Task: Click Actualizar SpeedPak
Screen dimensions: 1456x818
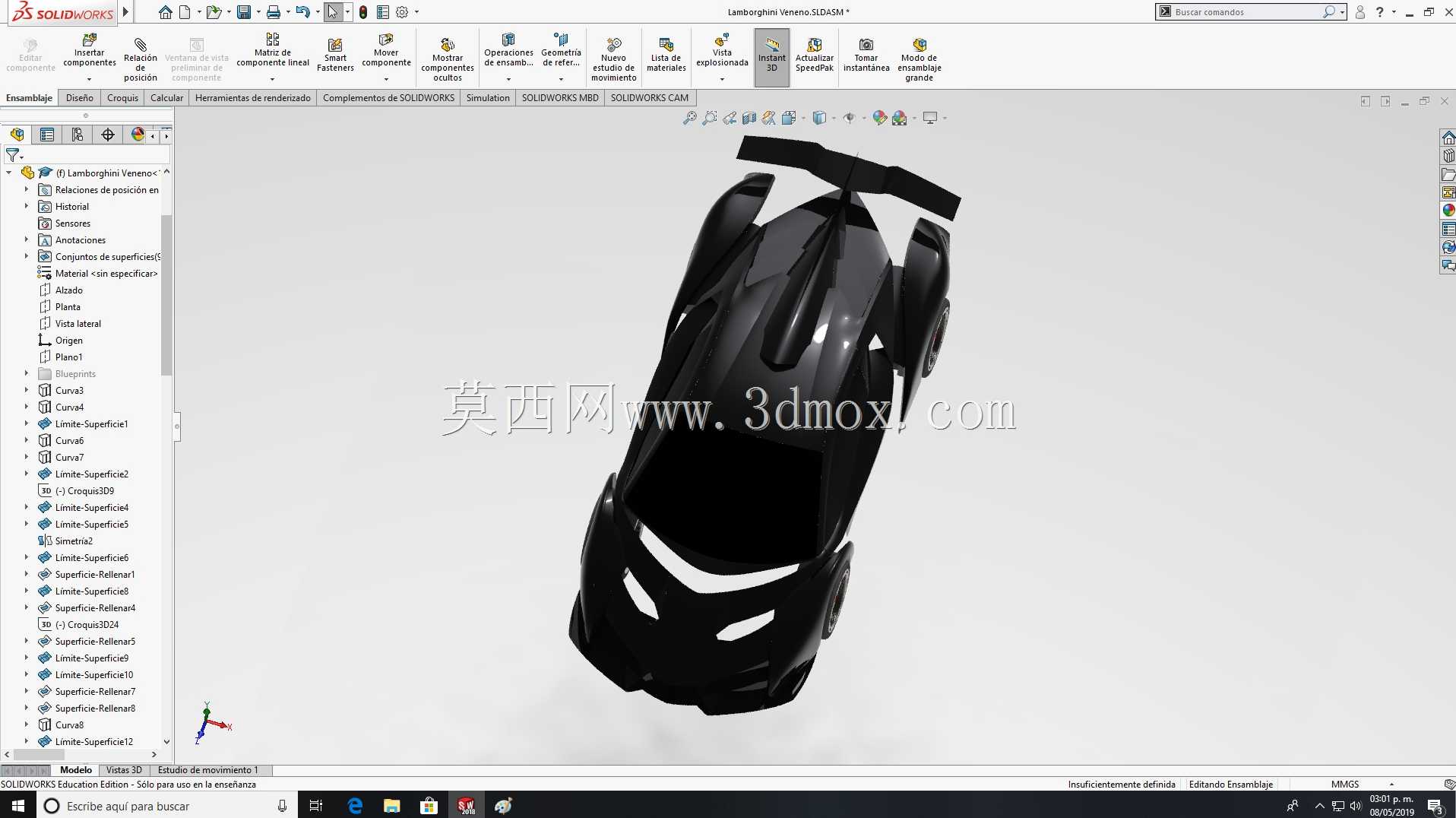Action: (815, 55)
